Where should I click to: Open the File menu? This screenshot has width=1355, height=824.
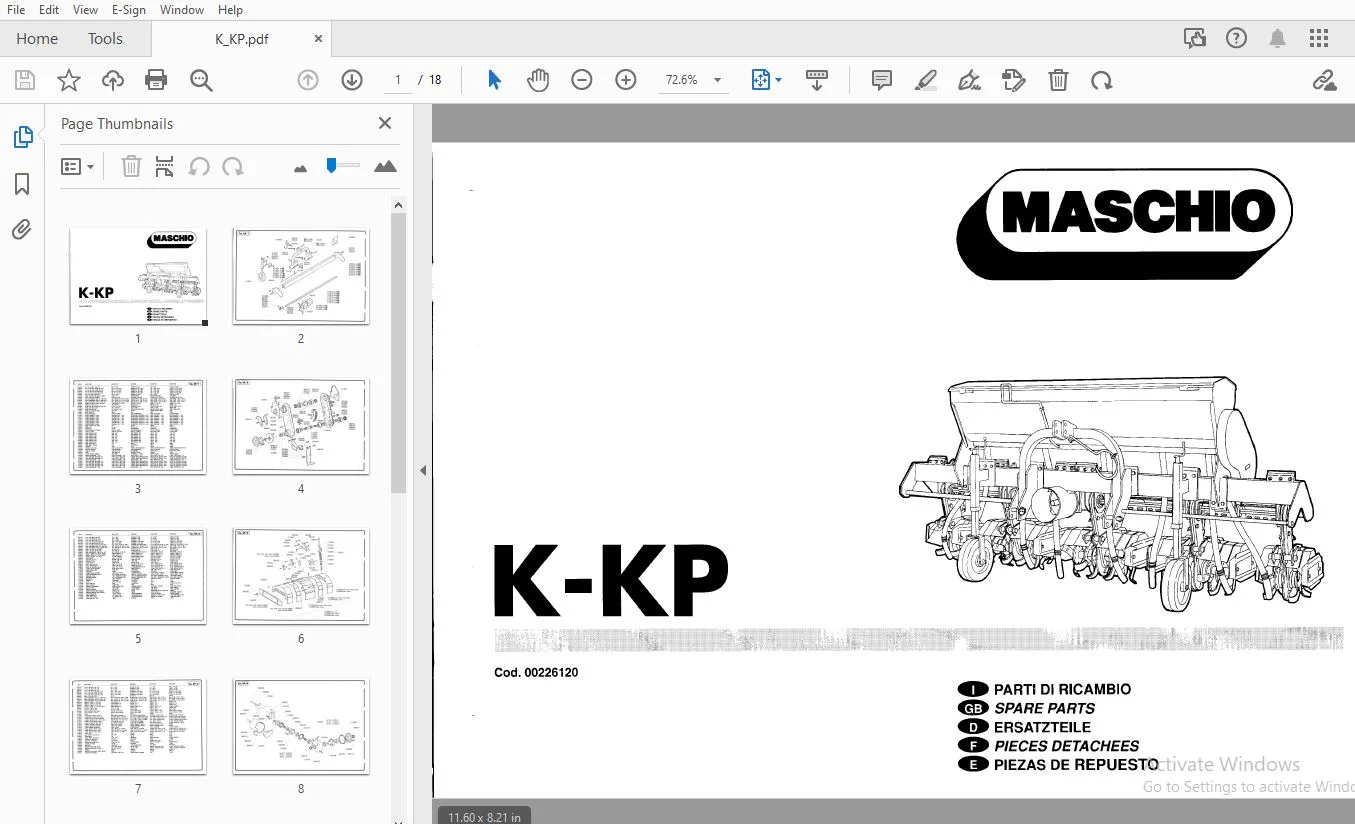pyautogui.click(x=16, y=10)
